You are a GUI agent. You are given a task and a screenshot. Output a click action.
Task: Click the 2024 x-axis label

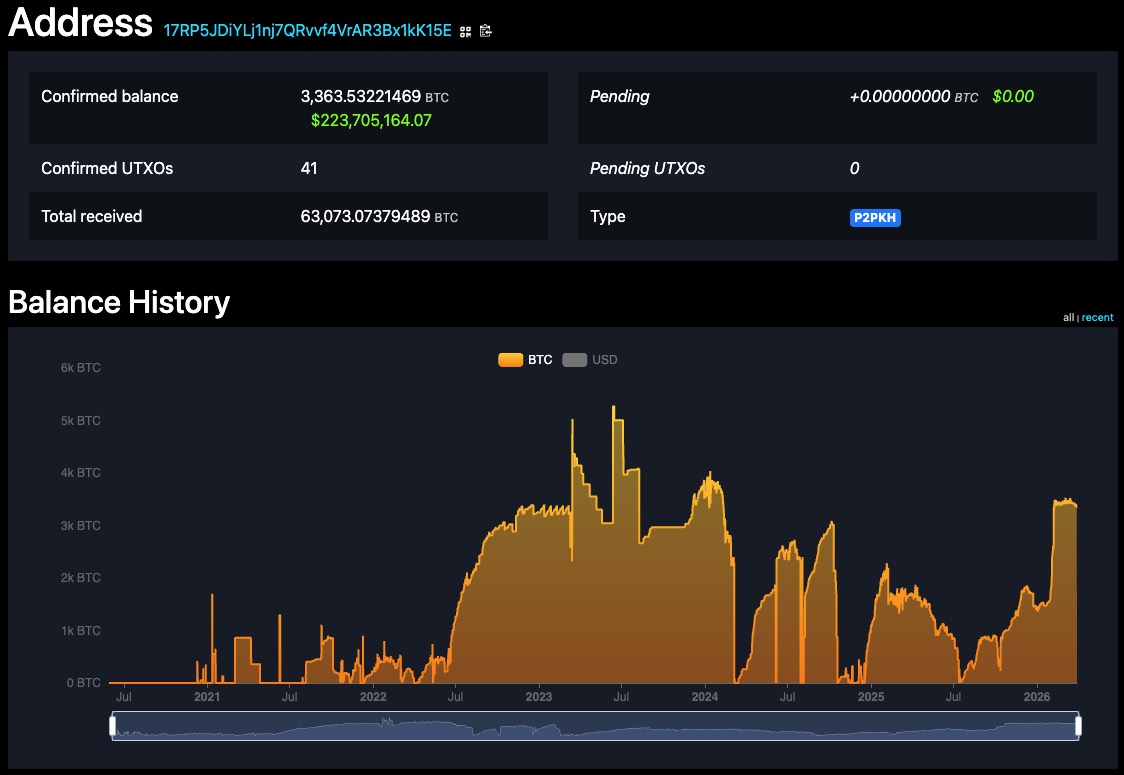[705, 697]
